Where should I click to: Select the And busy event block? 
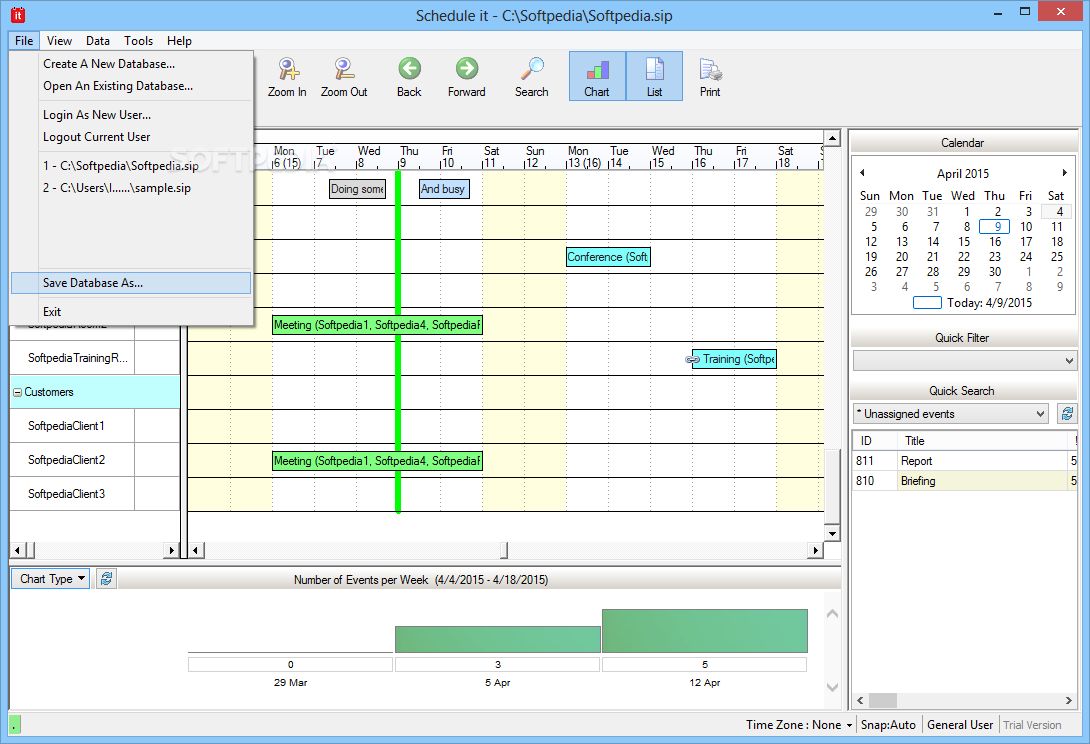click(444, 189)
